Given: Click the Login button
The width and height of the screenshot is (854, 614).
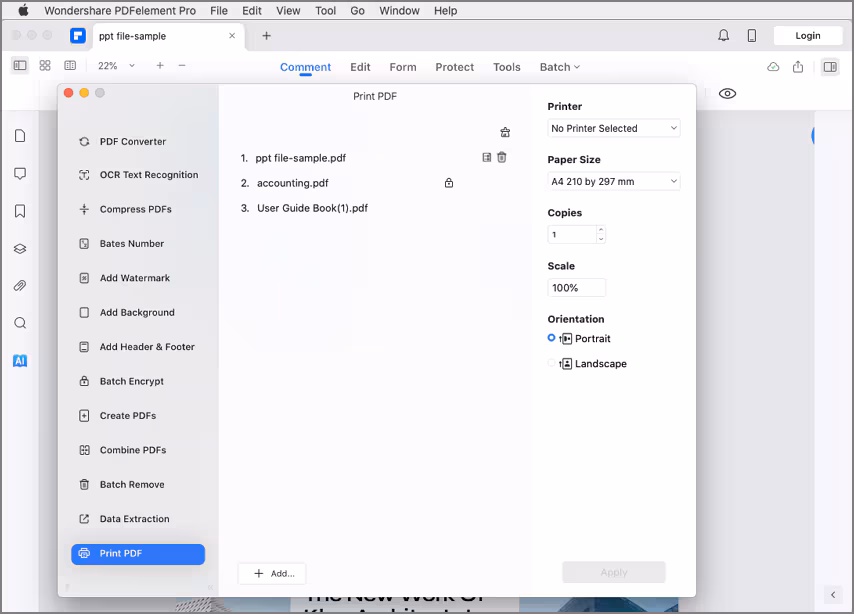Looking at the screenshot, I should click(808, 36).
